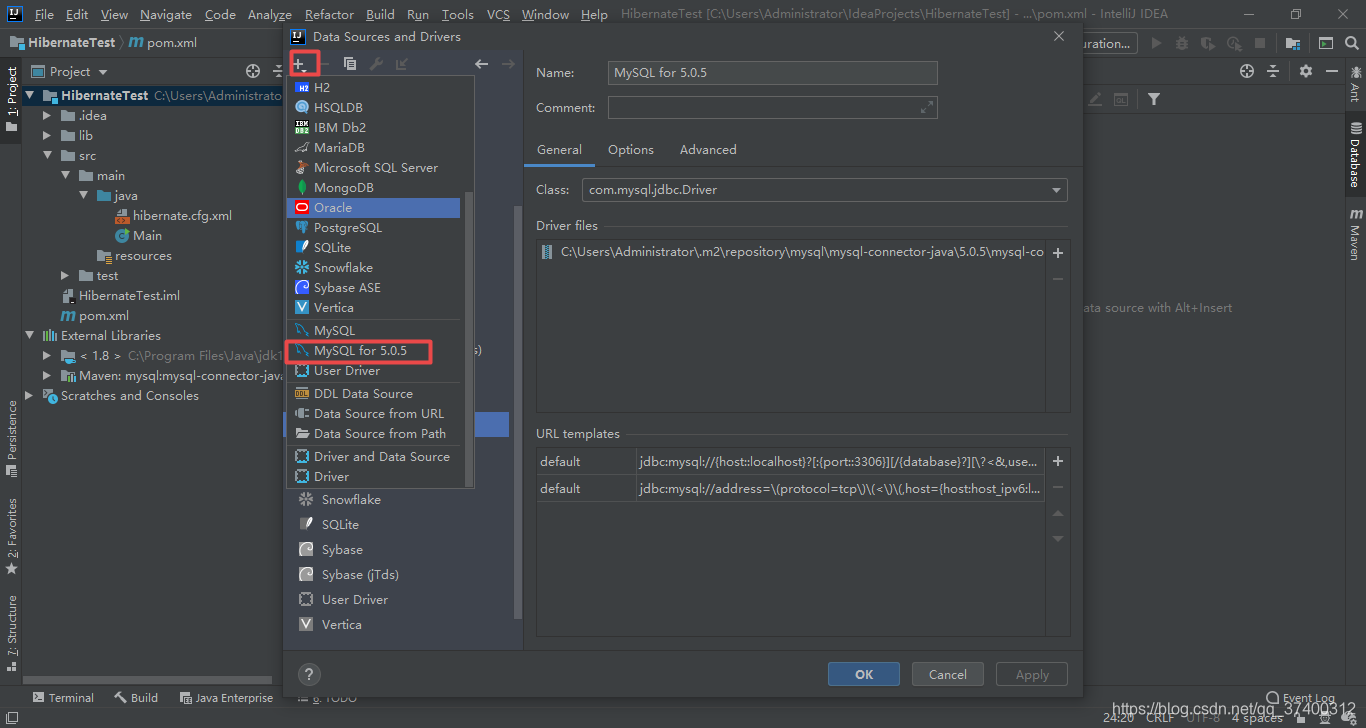This screenshot has width=1366, height=728.
Task: Expand the Comment field with arrow icon
Action: [927, 107]
